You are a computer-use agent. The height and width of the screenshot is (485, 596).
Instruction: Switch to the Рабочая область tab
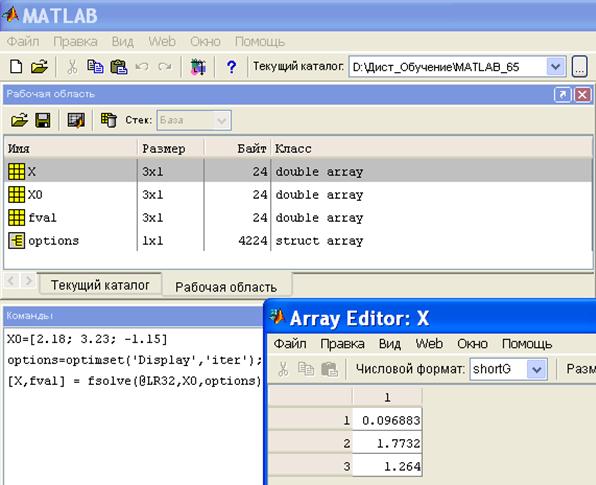[x=226, y=287]
